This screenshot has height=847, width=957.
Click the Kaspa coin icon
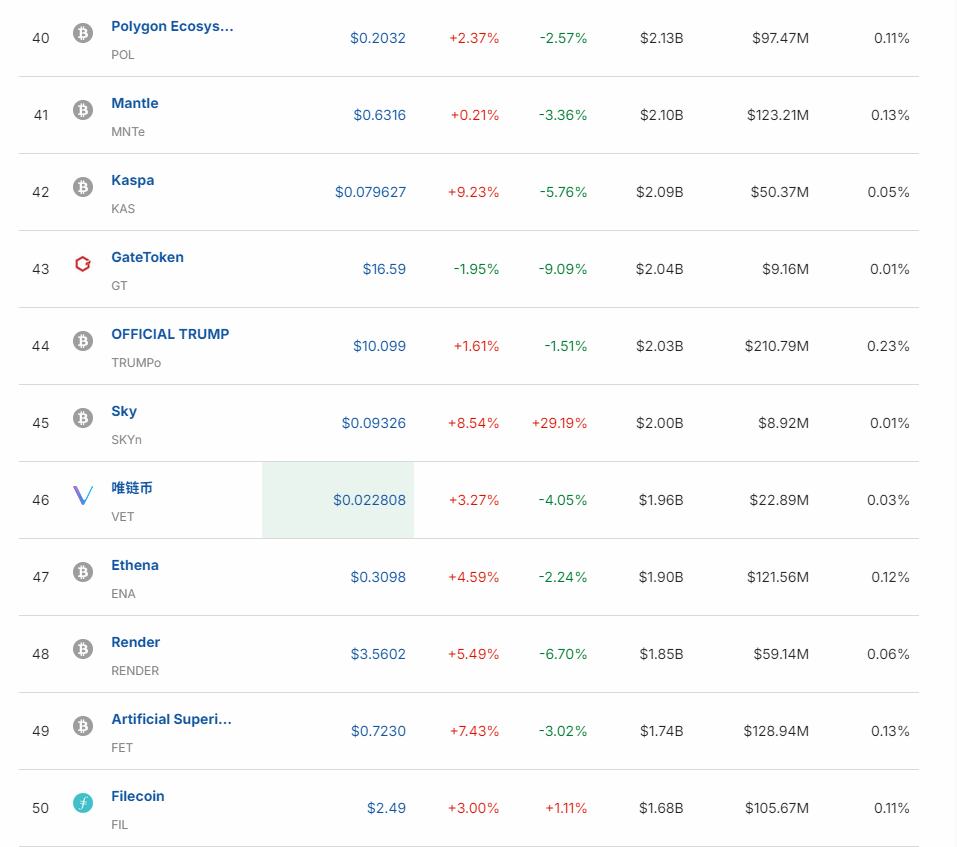tap(83, 187)
